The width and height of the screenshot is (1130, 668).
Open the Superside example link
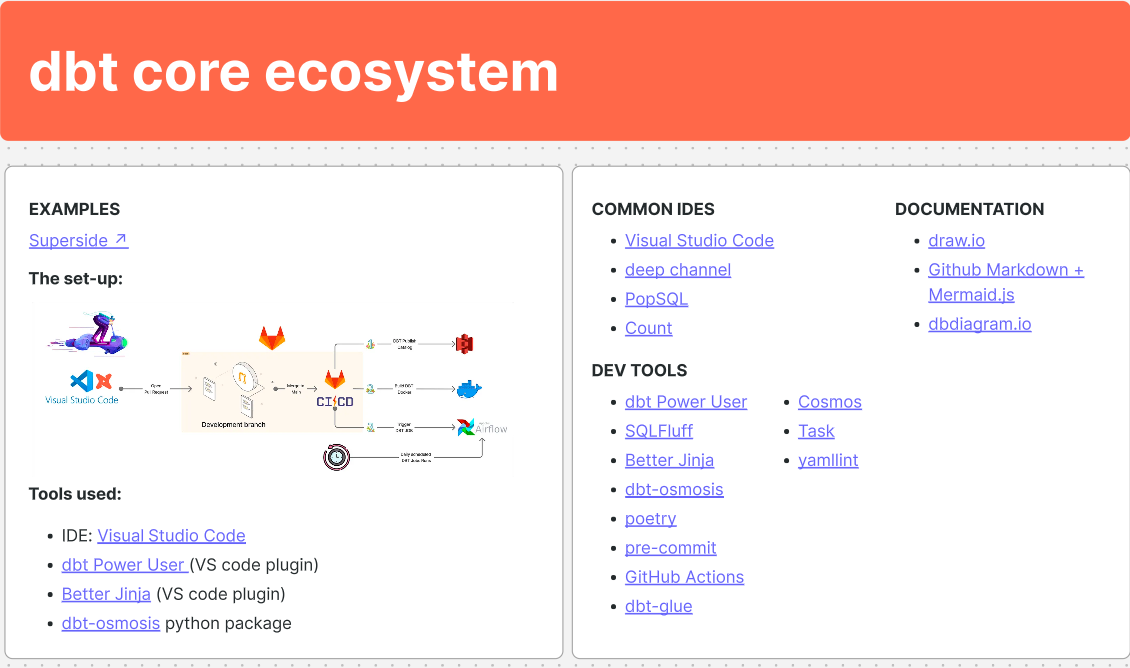[79, 240]
